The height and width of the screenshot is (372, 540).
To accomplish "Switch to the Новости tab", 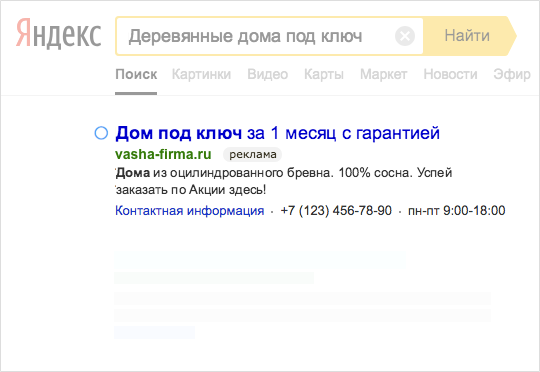I will 450,74.
